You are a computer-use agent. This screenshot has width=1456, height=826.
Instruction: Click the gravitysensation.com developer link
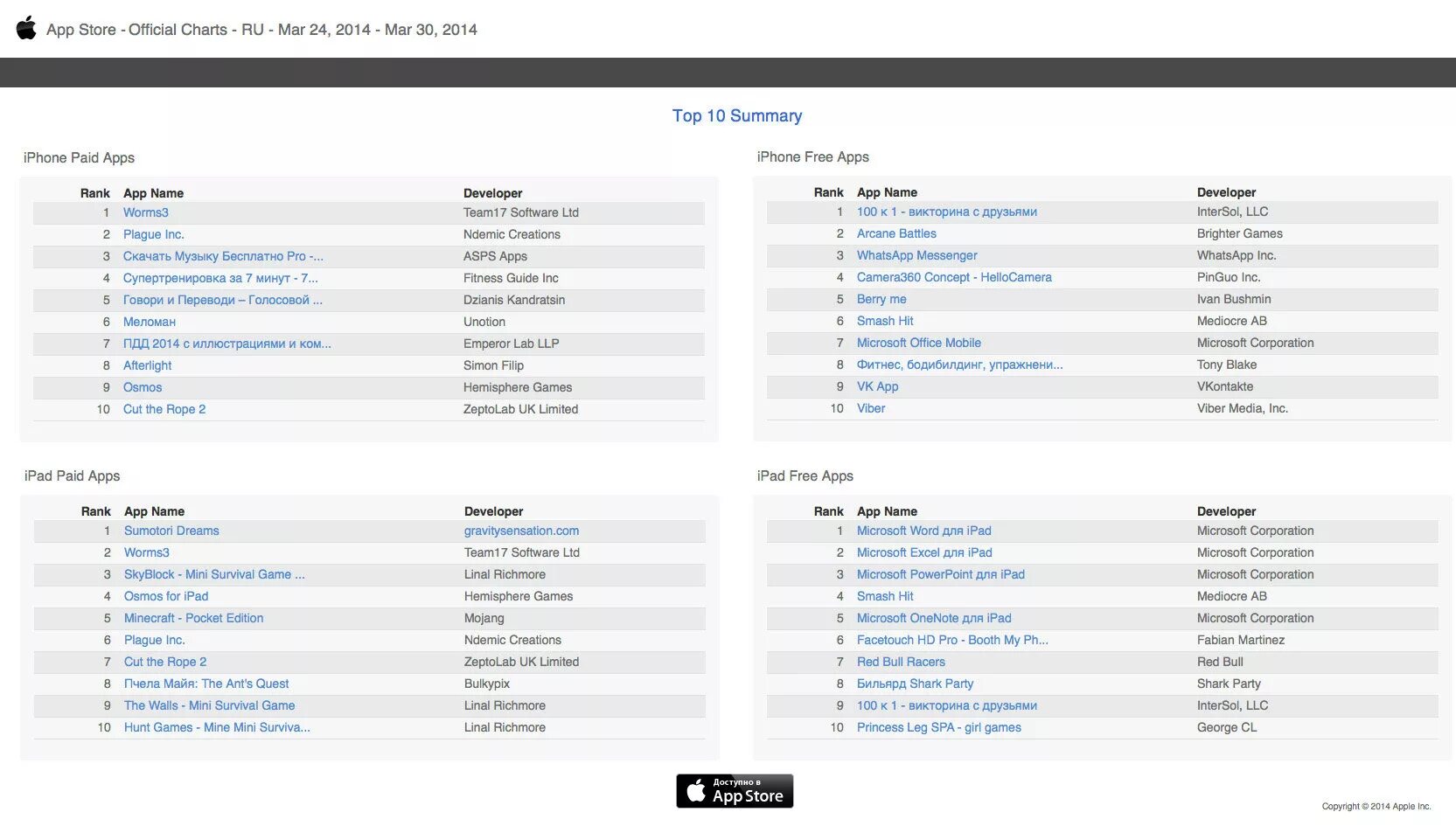522,530
